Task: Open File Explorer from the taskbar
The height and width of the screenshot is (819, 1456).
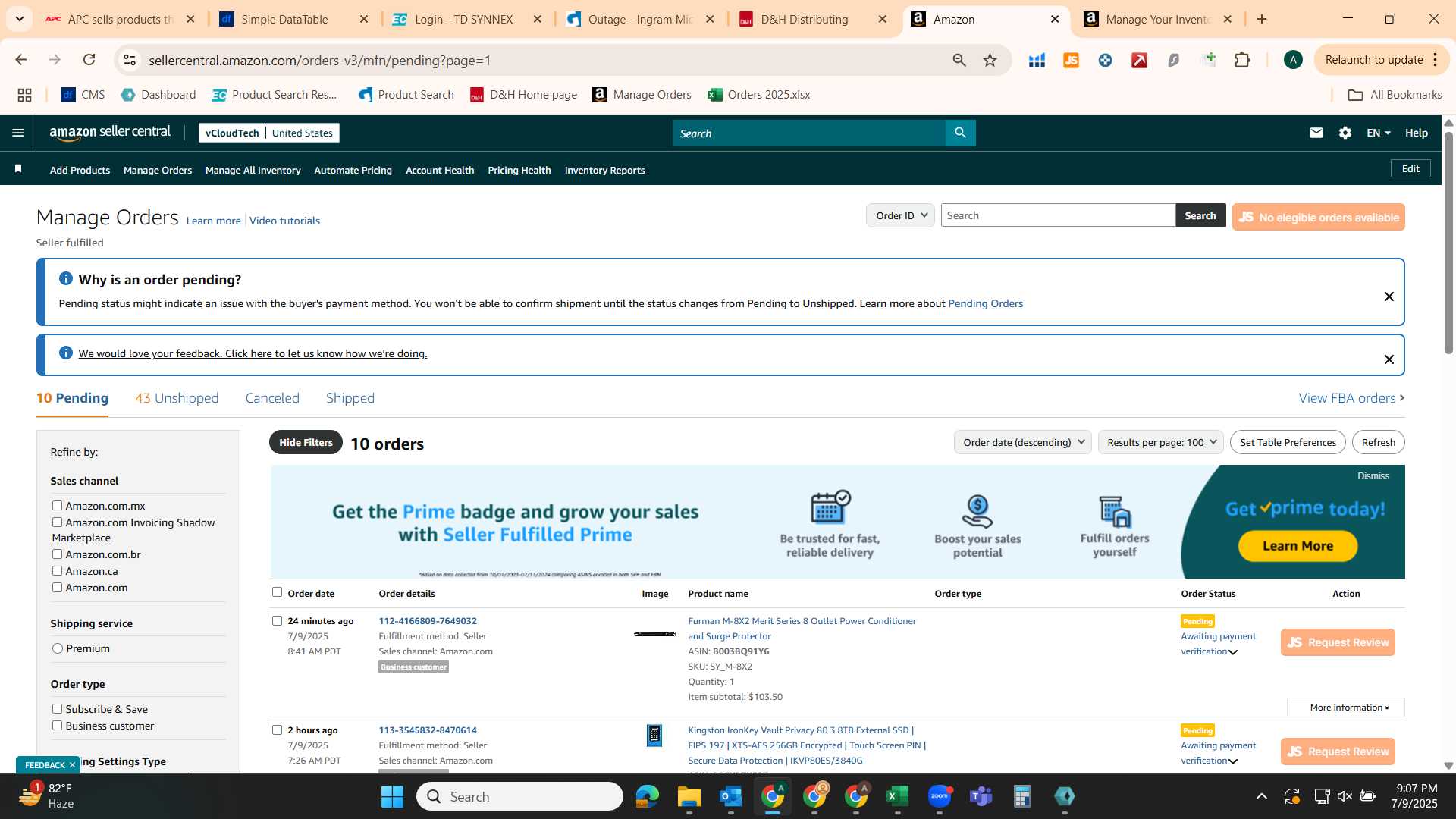Action: 689,796
